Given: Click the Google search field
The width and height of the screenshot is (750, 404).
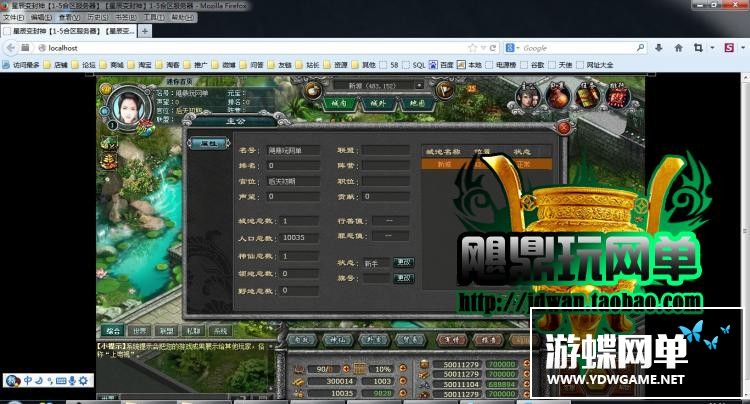Looking at the screenshot, I should point(576,48).
